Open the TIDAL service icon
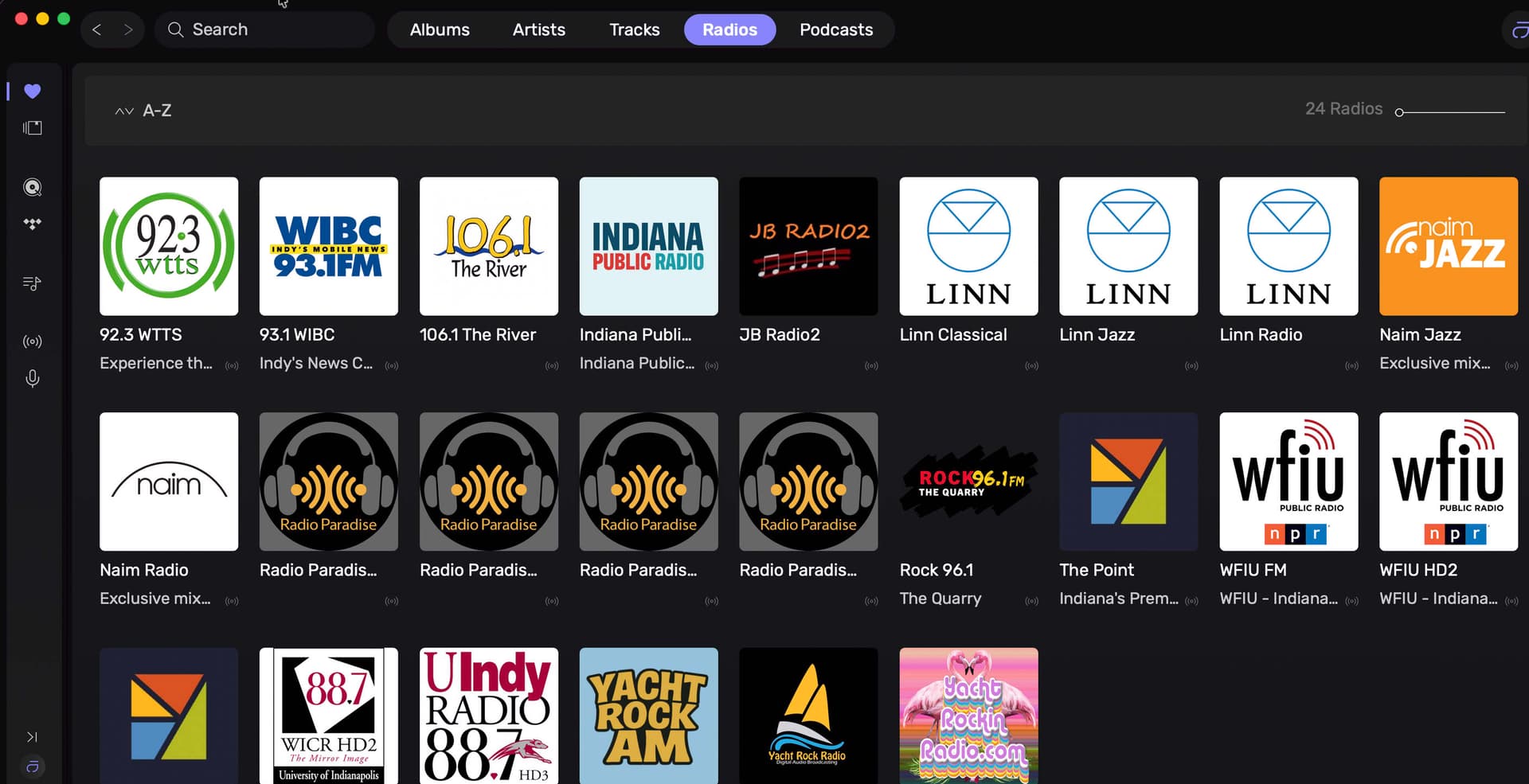 [32, 224]
